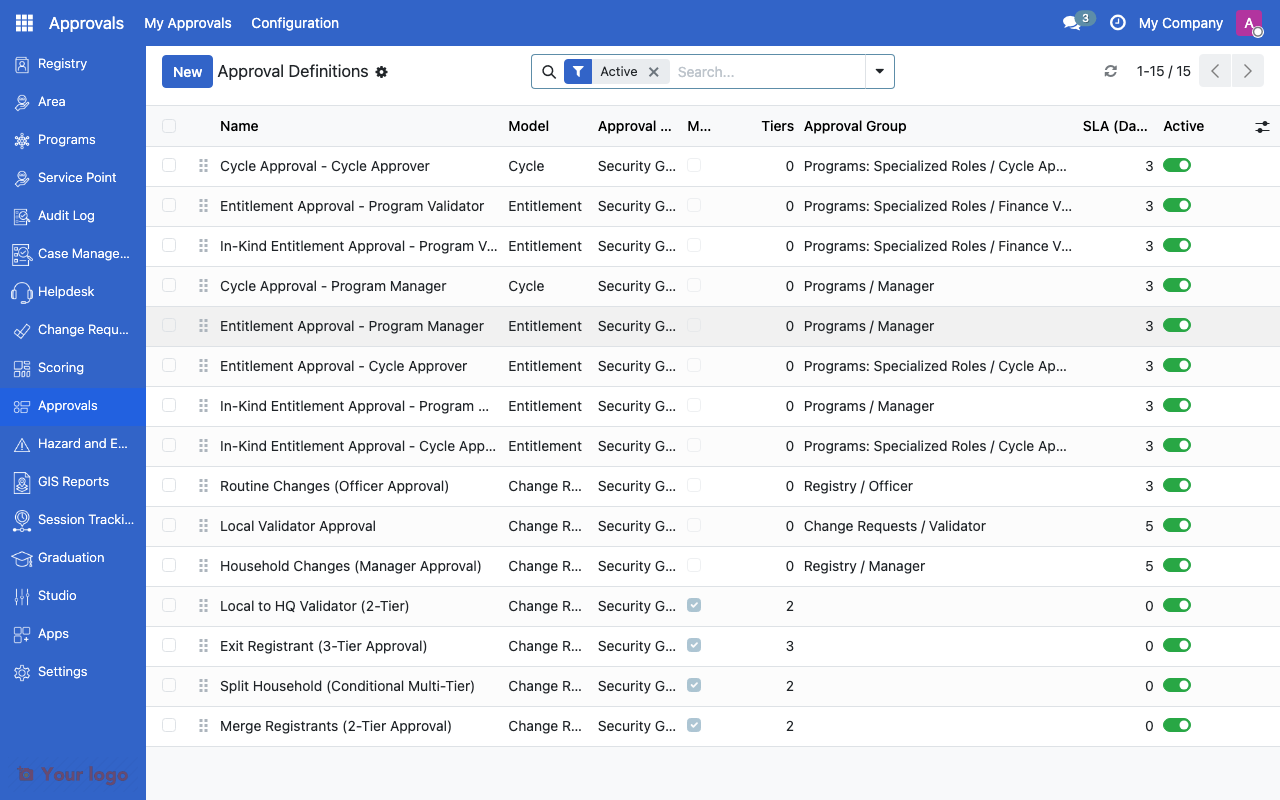Viewport: 1280px width, 800px height.
Task: Sort by SLA days column header
Action: click(1115, 126)
